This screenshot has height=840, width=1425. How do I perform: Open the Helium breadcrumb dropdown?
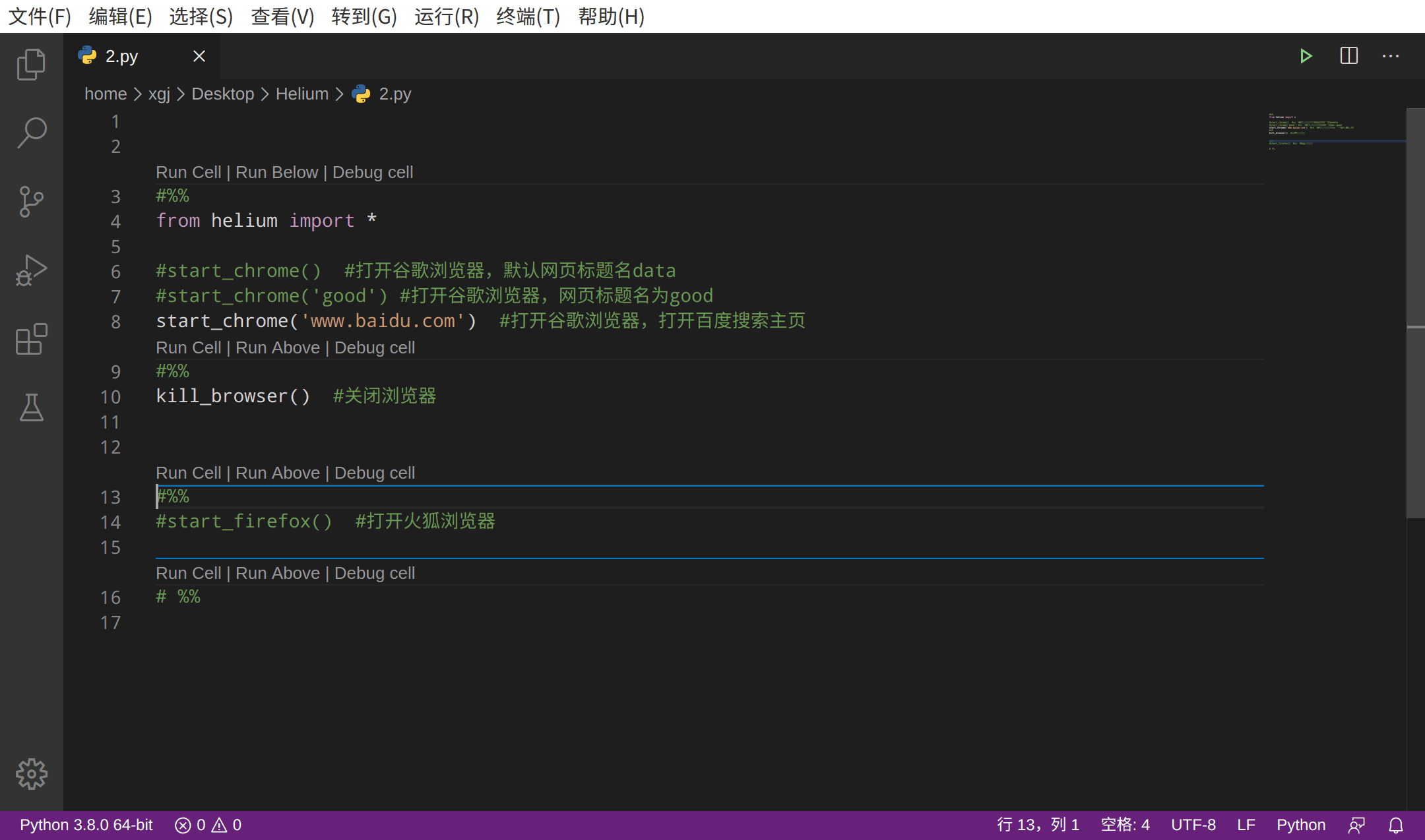click(302, 94)
